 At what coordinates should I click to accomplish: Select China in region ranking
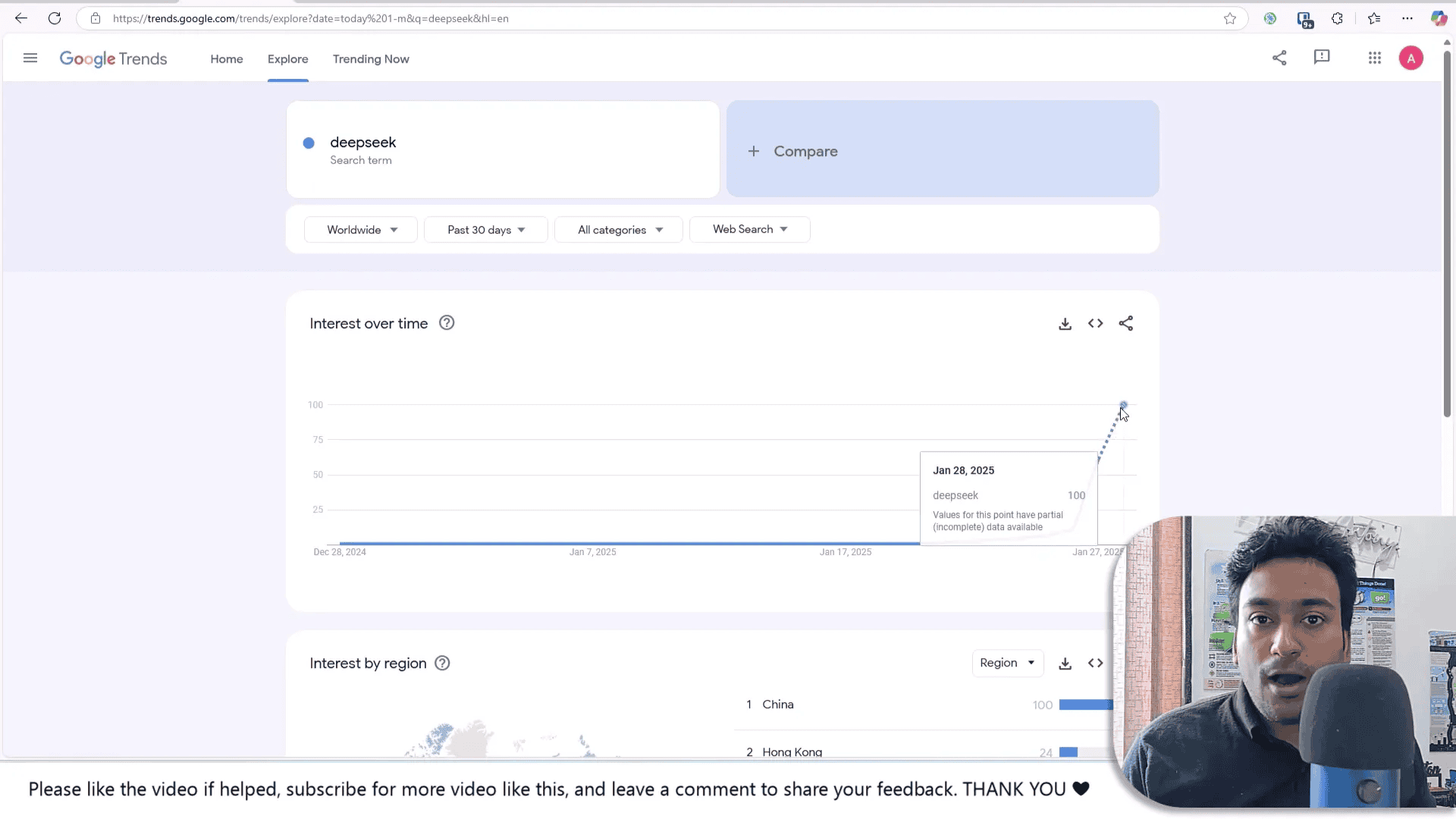[x=778, y=704]
